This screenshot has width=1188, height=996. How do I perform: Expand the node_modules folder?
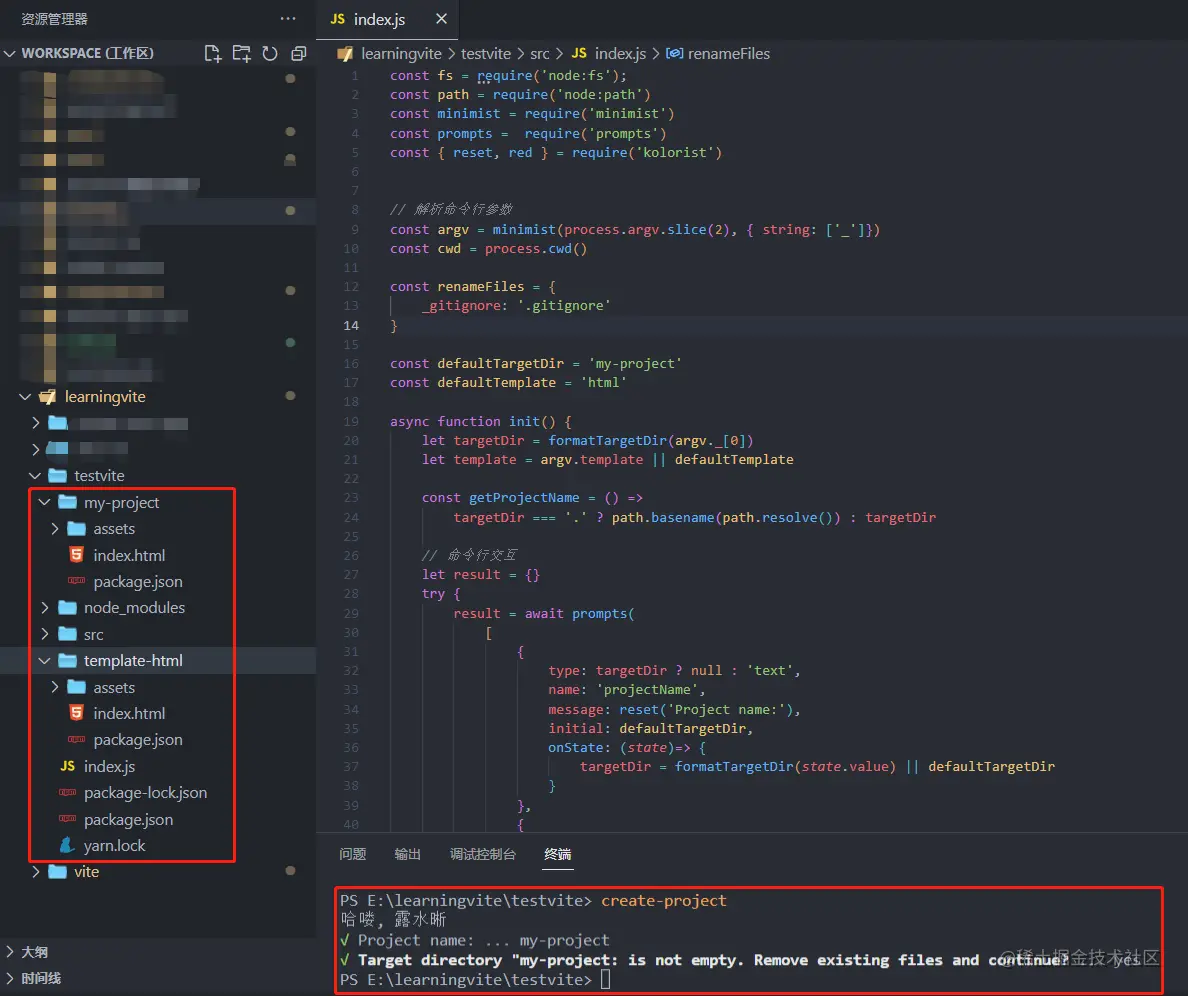[x=45, y=607]
